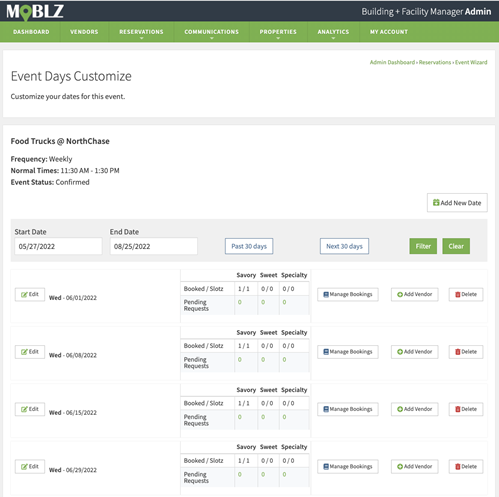Click the calendar icon in Add New Date
Image resolution: width=499 pixels, height=497 pixels.
(436, 202)
